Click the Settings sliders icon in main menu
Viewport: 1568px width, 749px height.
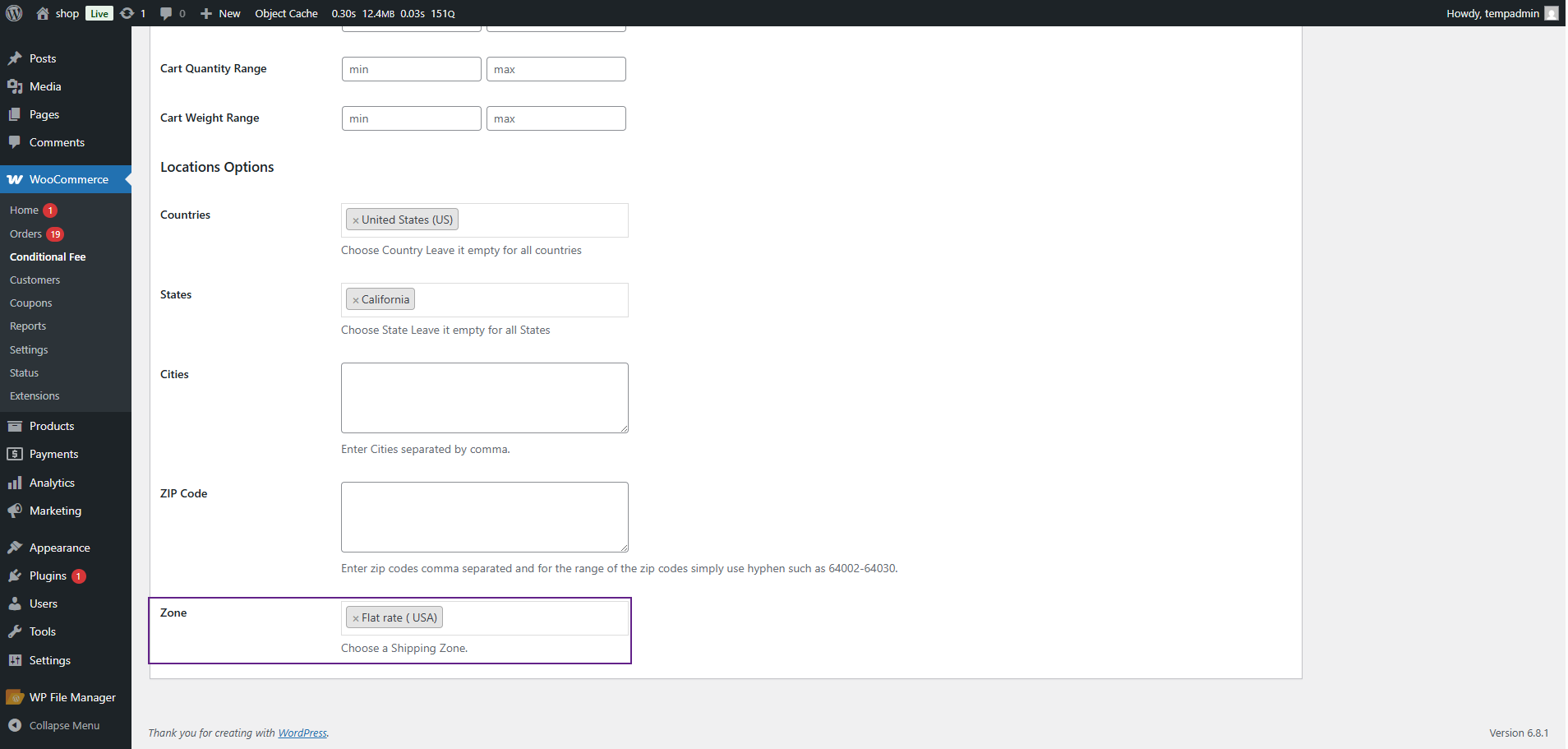(x=15, y=660)
